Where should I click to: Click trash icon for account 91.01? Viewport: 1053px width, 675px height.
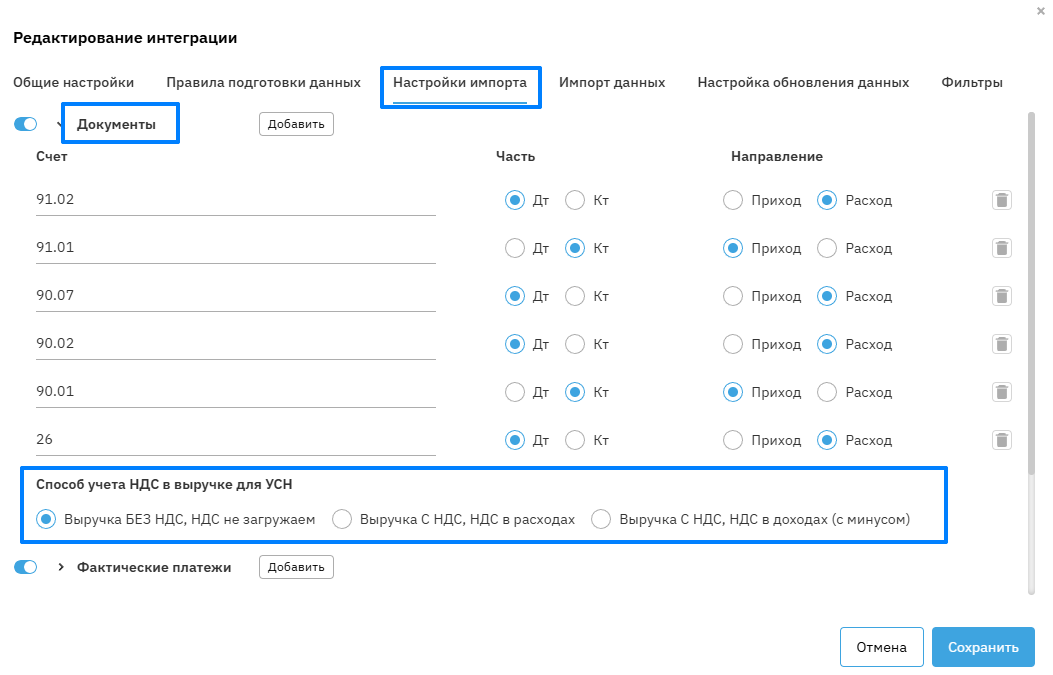(1001, 248)
